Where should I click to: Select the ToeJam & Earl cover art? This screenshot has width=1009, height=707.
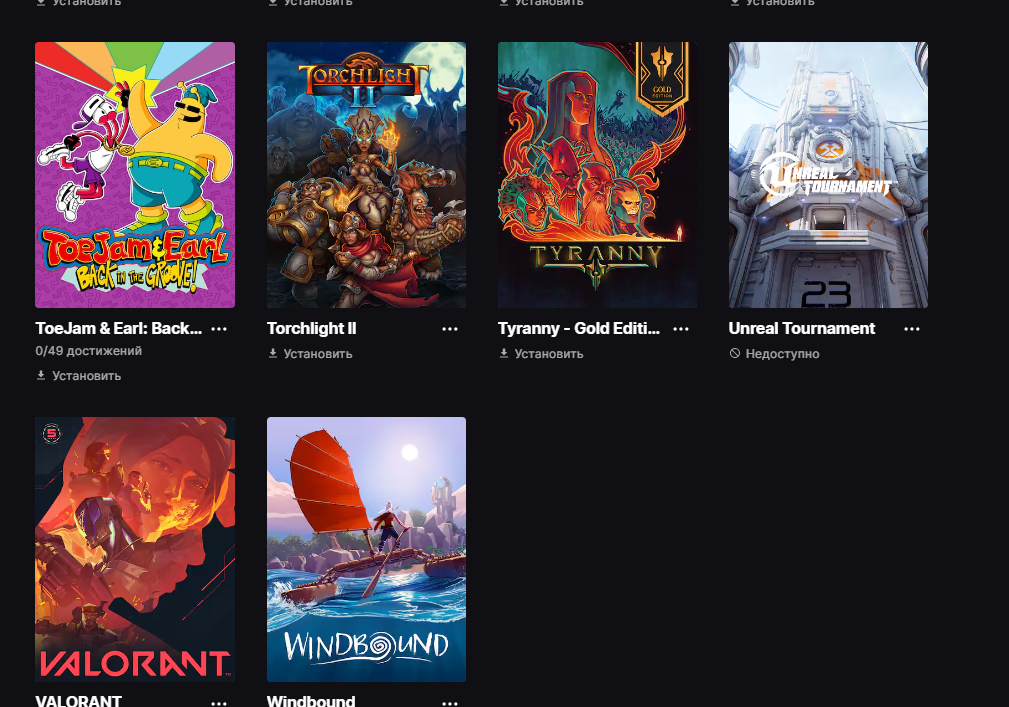click(135, 175)
